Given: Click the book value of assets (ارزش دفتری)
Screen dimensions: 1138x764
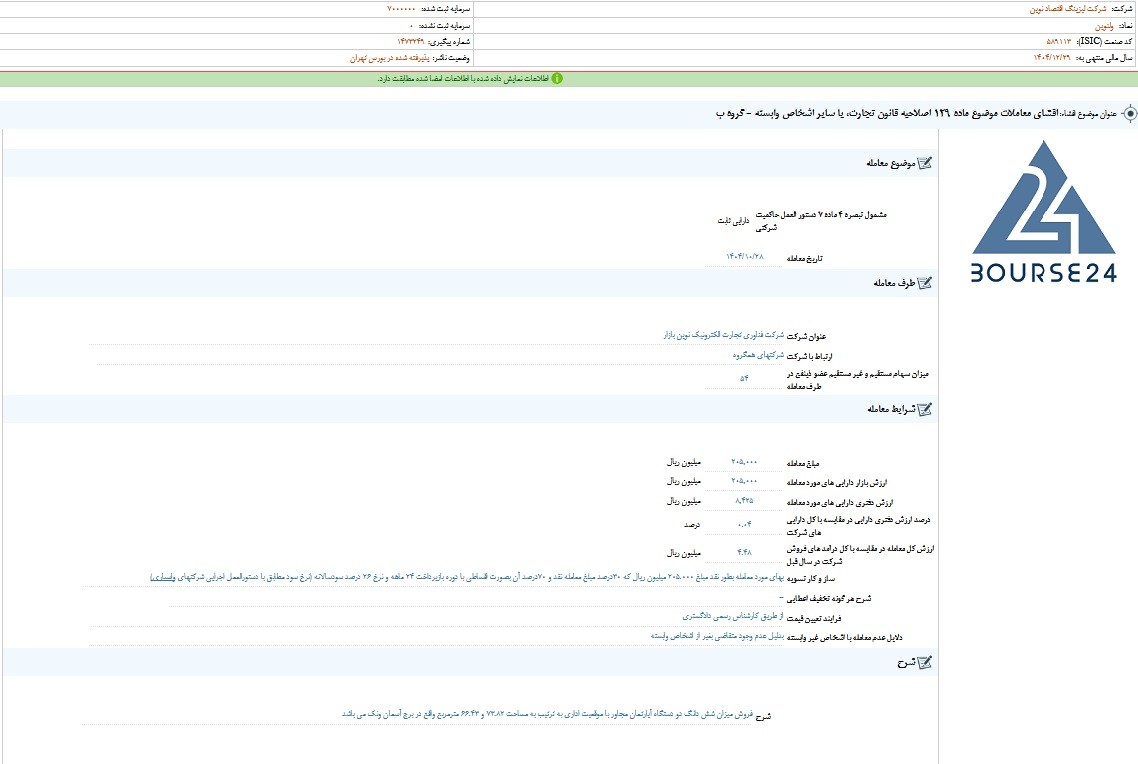Looking at the screenshot, I should pyautogui.click(x=744, y=501).
